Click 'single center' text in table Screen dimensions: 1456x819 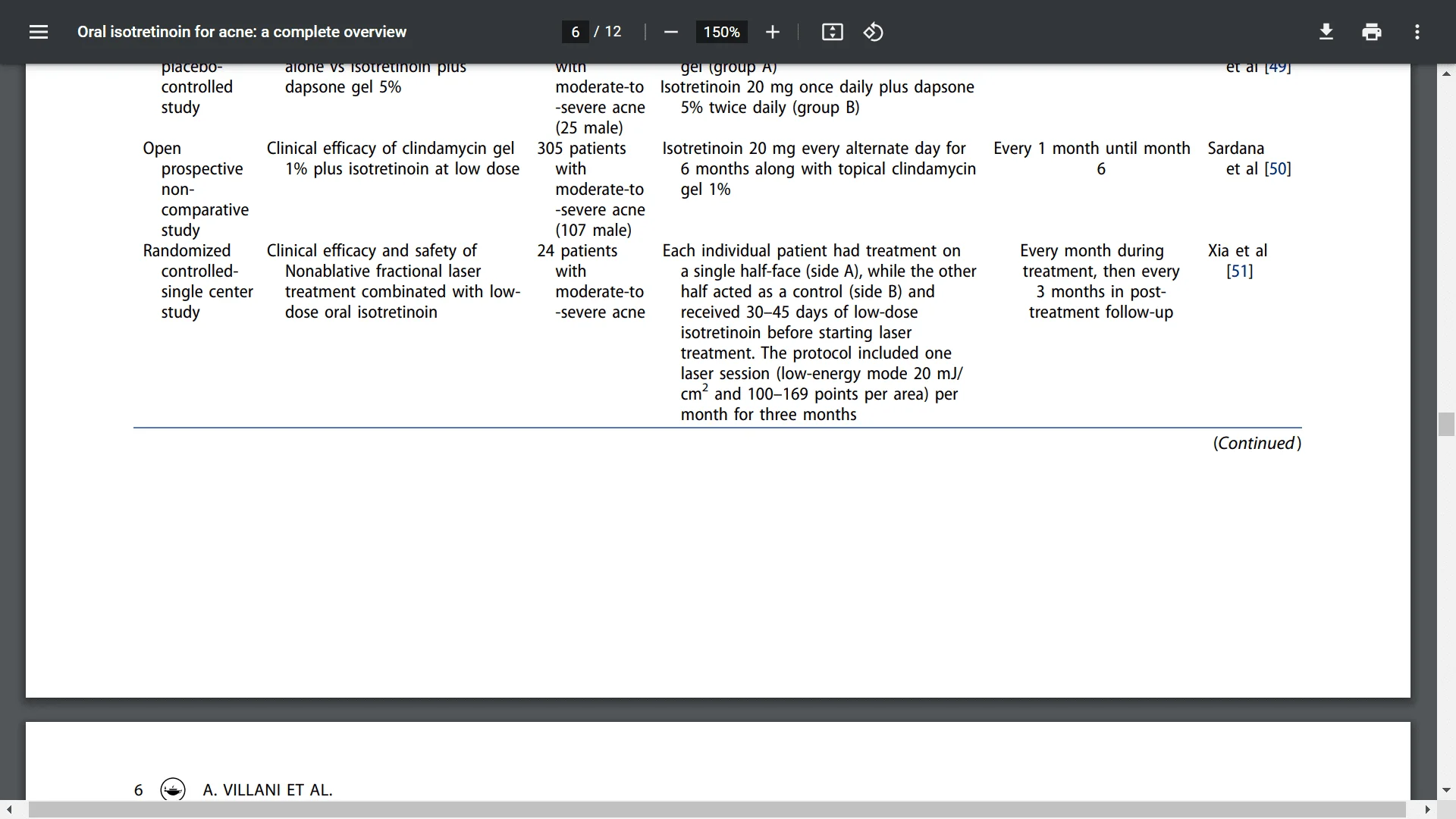coord(207,292)
